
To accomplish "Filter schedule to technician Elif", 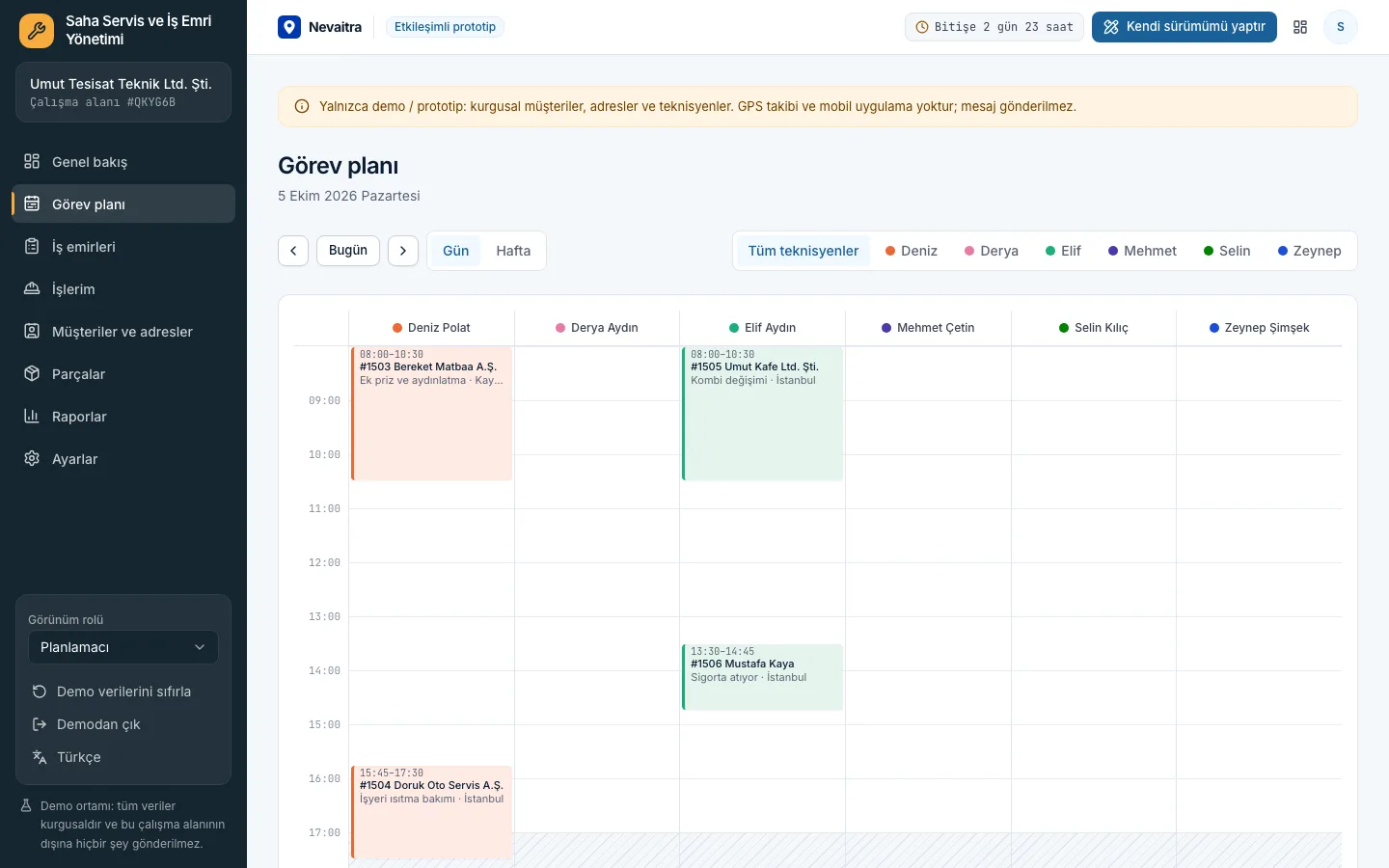I will tap(1063, 251).
